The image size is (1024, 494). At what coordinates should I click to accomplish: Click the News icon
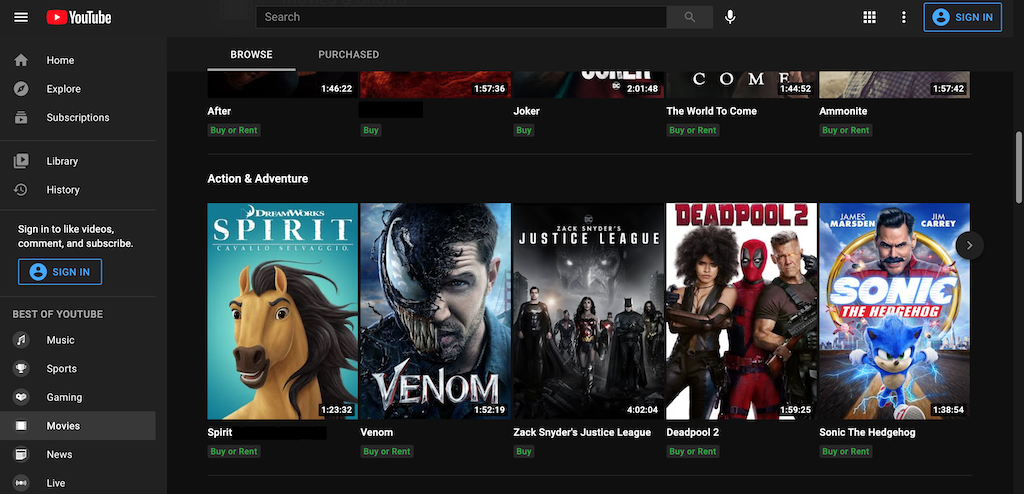pyautogui.click(x=21, y=454)
